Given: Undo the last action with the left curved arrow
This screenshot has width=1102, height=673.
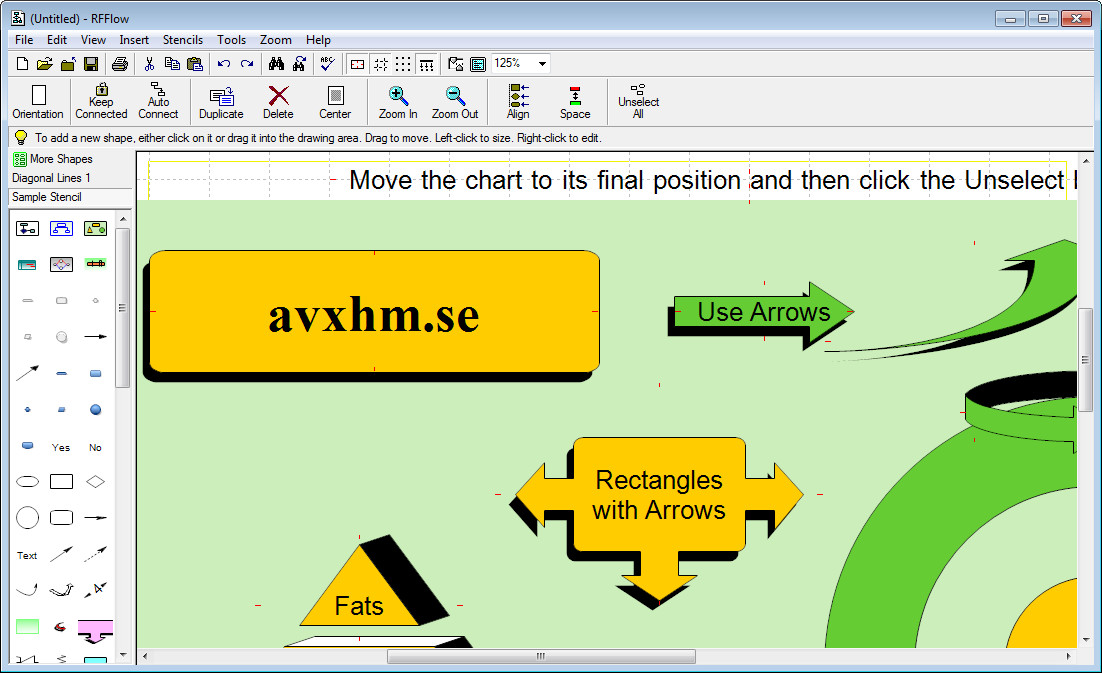Looking at the screenshot, I should click(x=223, y=64).
